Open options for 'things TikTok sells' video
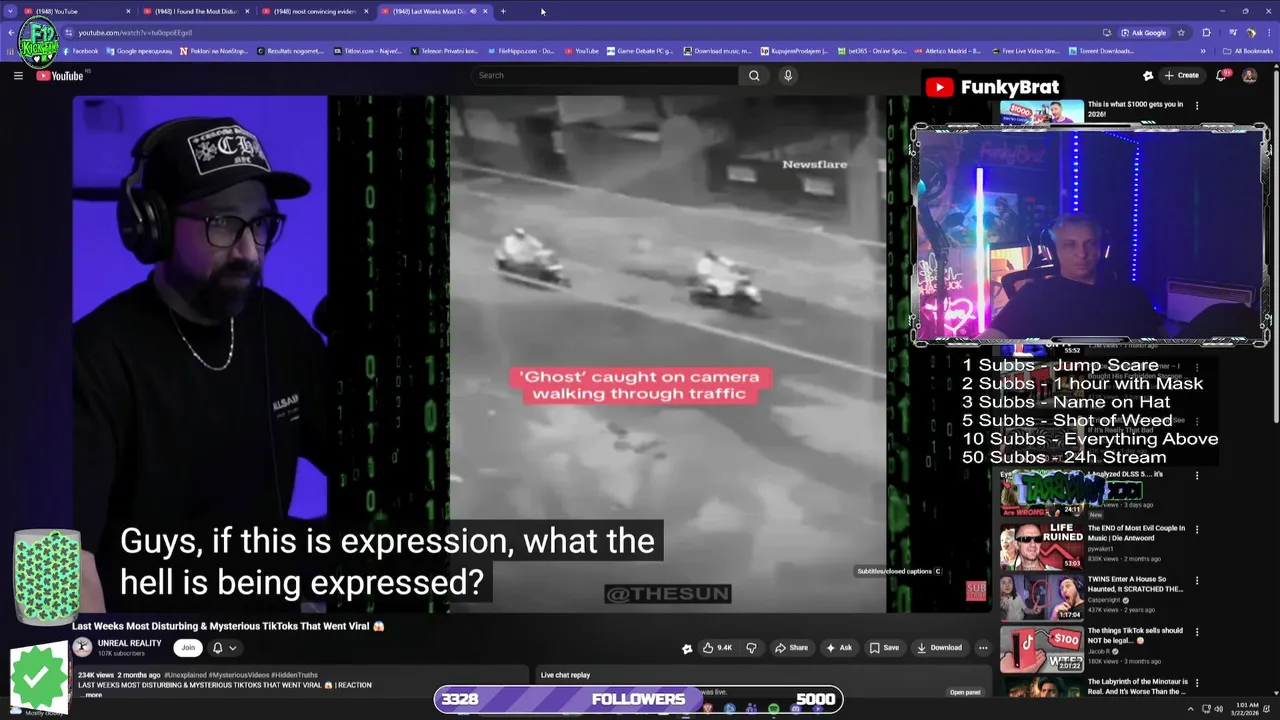 point(1197,632)
